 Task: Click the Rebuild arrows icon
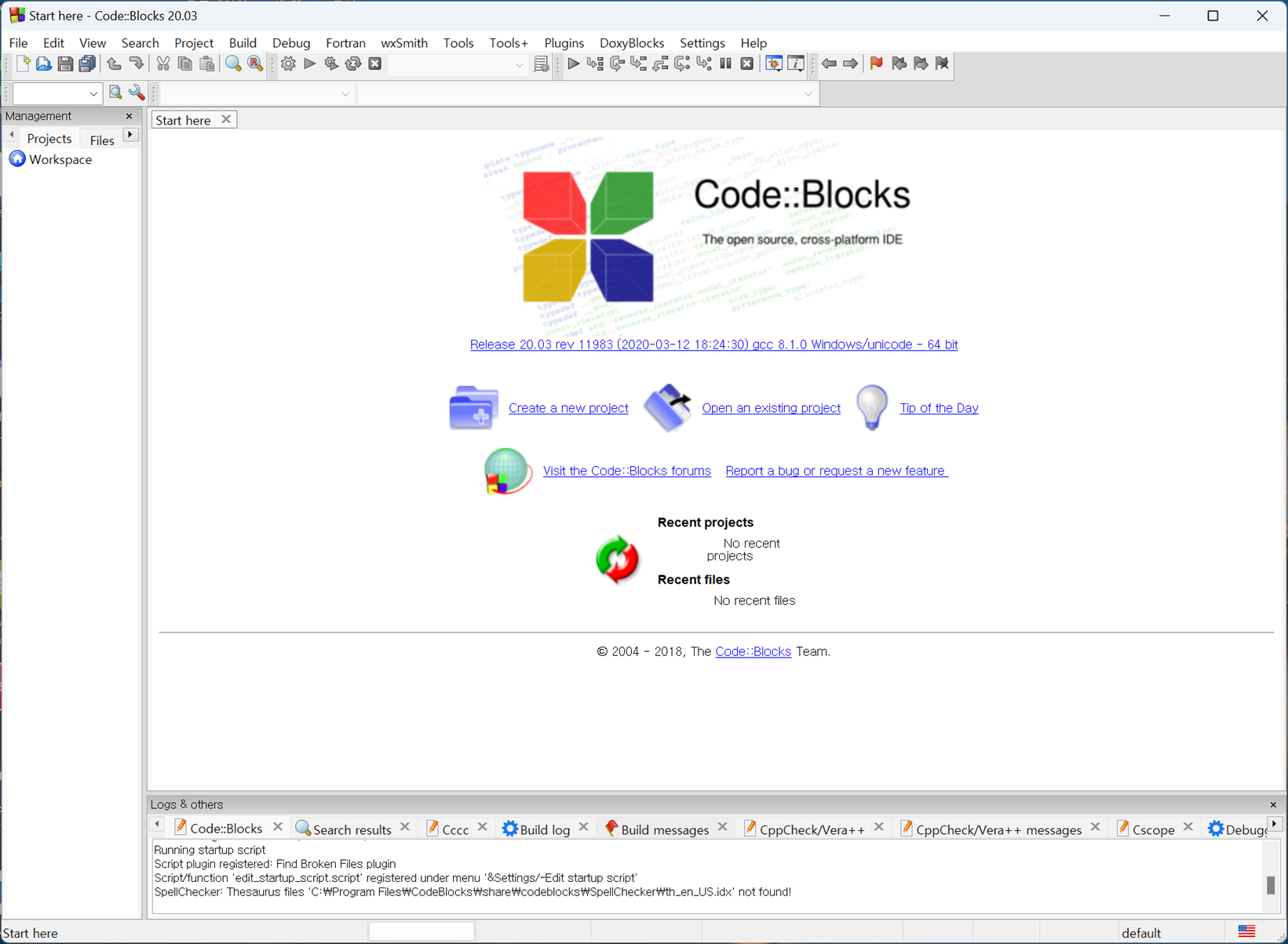pyautogui.click(x=353, y=64)
